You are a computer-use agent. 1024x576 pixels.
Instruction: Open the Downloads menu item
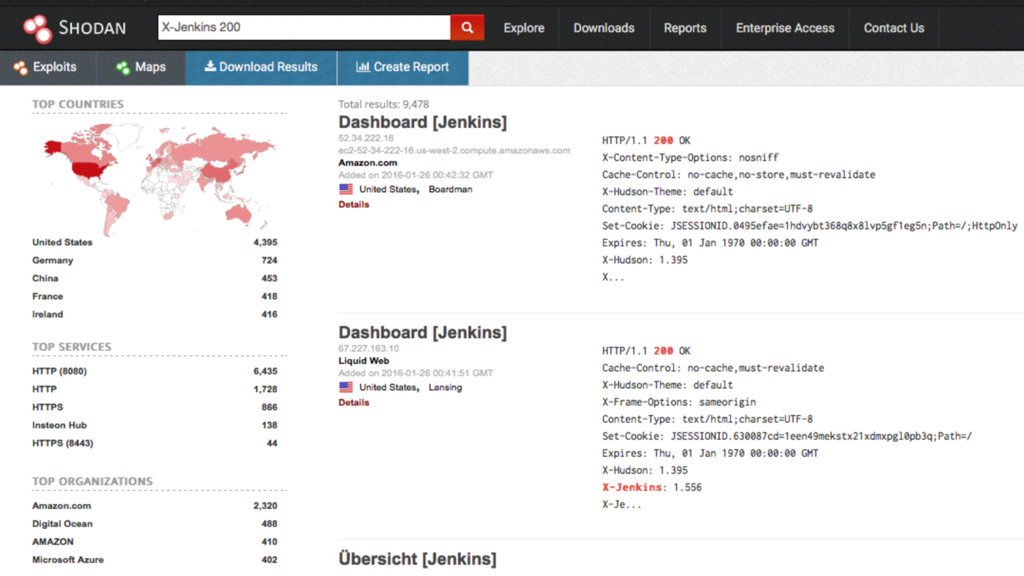(604, 28)
